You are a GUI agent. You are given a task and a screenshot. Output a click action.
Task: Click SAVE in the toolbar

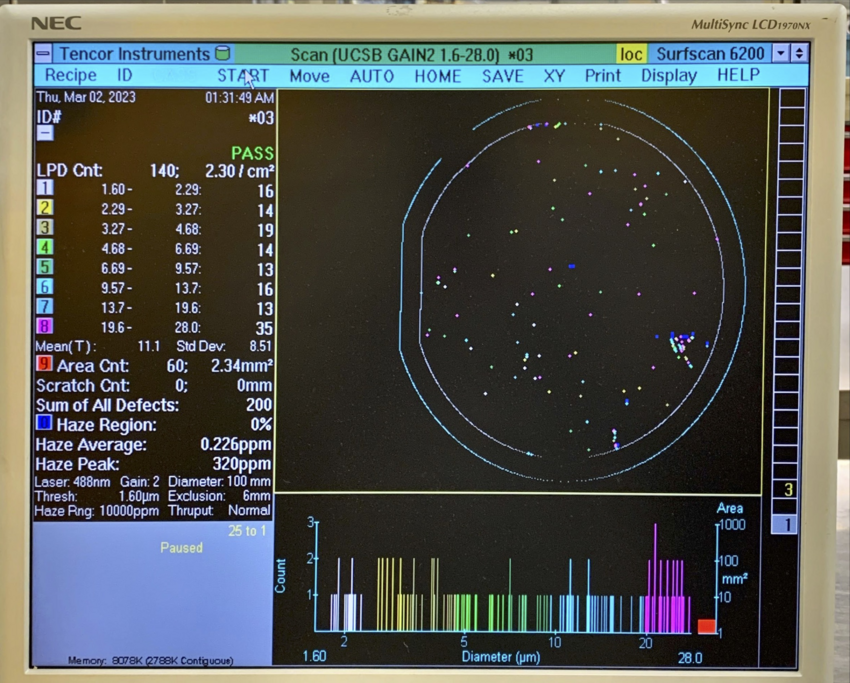[503, 76]
